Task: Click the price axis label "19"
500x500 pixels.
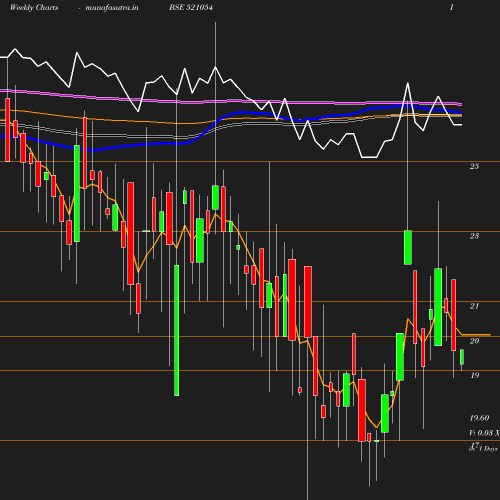Action: pos(475,375)
